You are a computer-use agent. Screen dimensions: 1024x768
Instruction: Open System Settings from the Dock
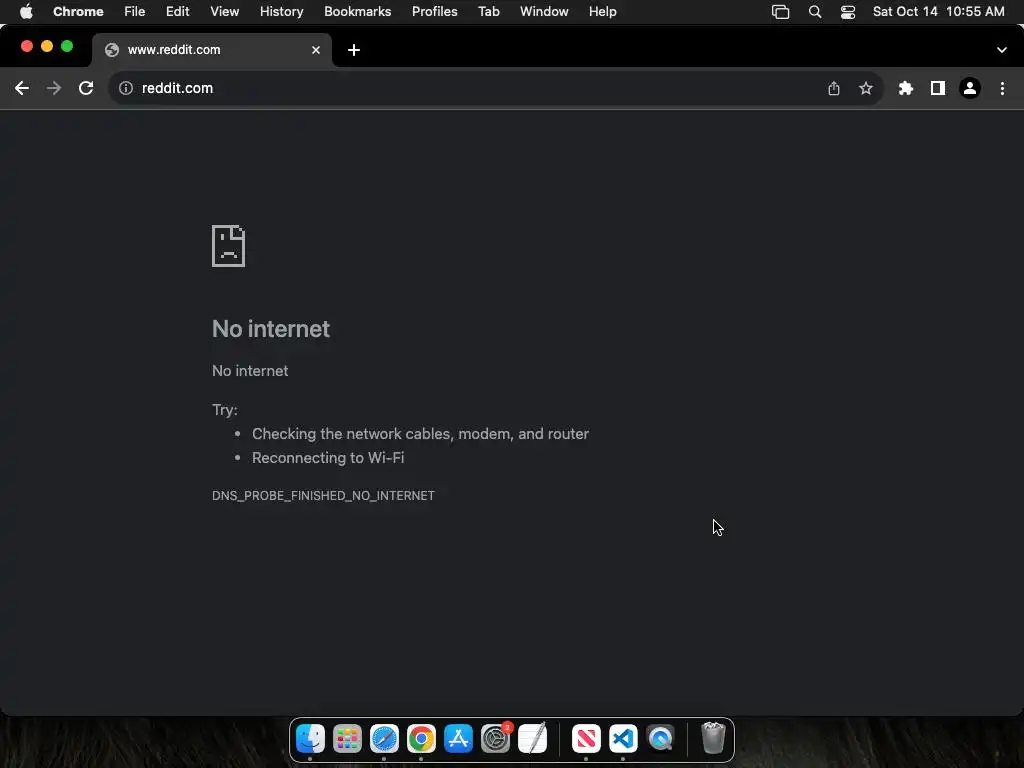pyautogui.click(x=496, y=739)
